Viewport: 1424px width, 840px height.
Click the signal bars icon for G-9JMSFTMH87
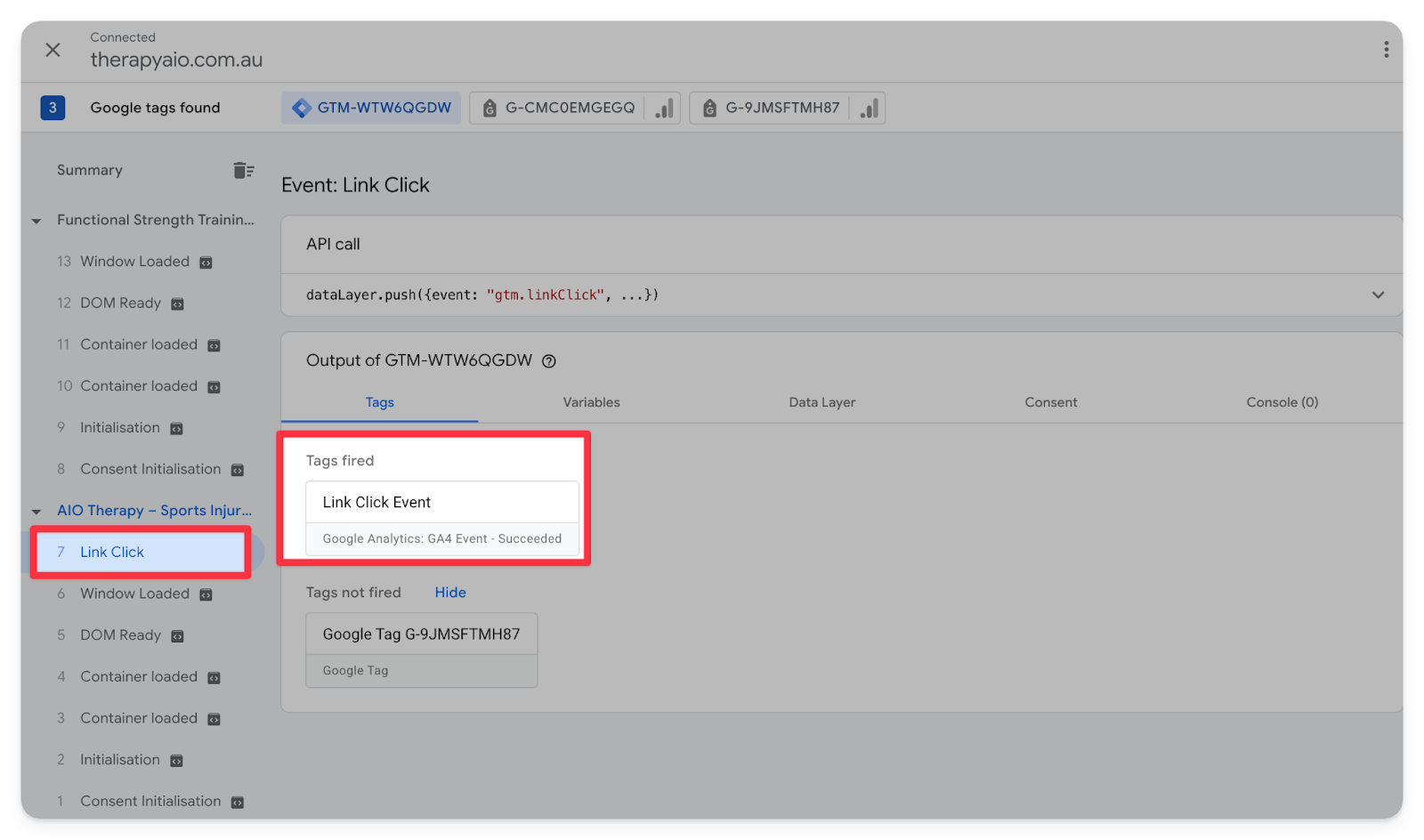tap(869, 109)
